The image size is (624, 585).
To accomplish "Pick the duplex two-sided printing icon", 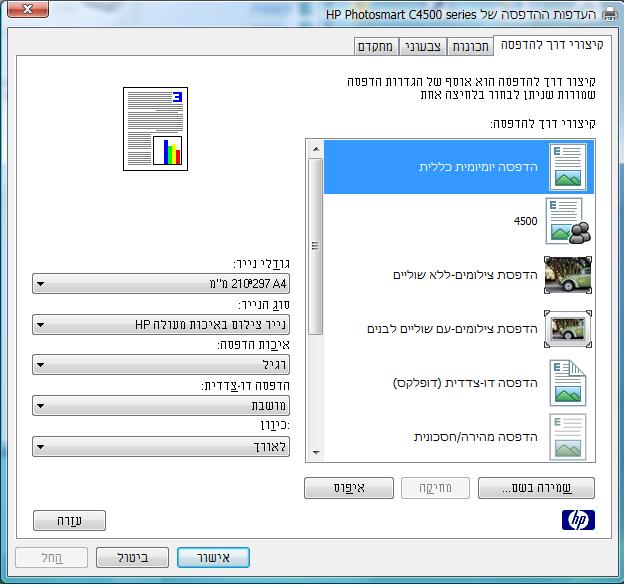I will click(566, 383).
